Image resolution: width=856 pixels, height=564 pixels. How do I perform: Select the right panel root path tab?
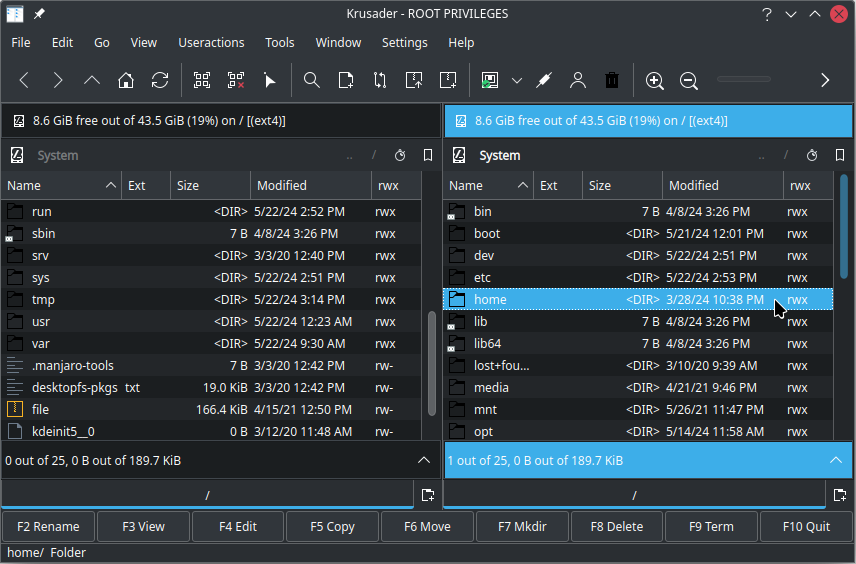[634, 495]
